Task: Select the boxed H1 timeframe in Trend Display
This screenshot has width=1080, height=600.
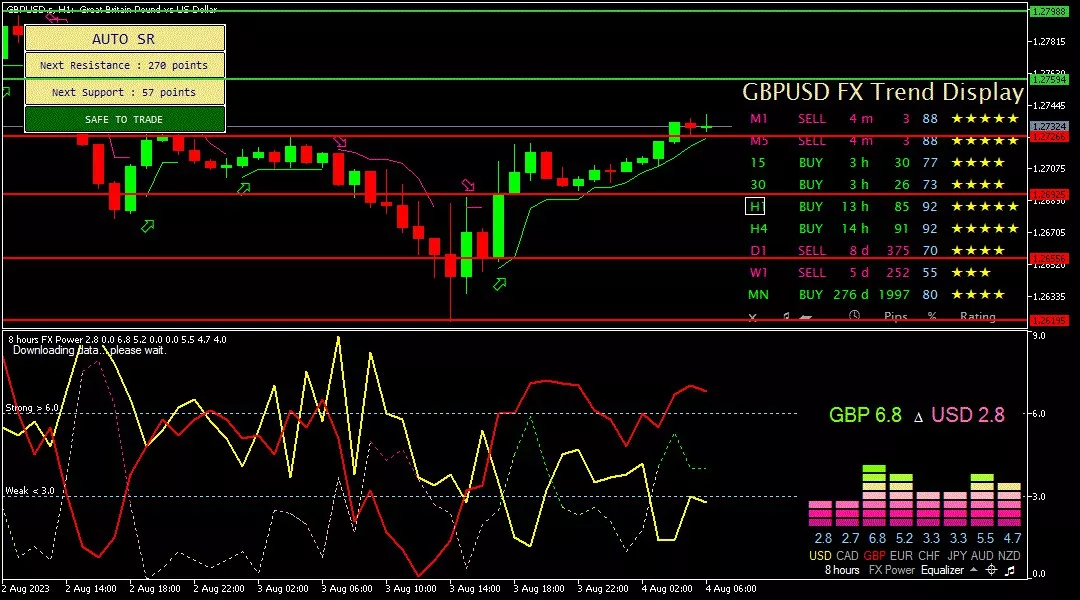Action: (x=755, y=207)
